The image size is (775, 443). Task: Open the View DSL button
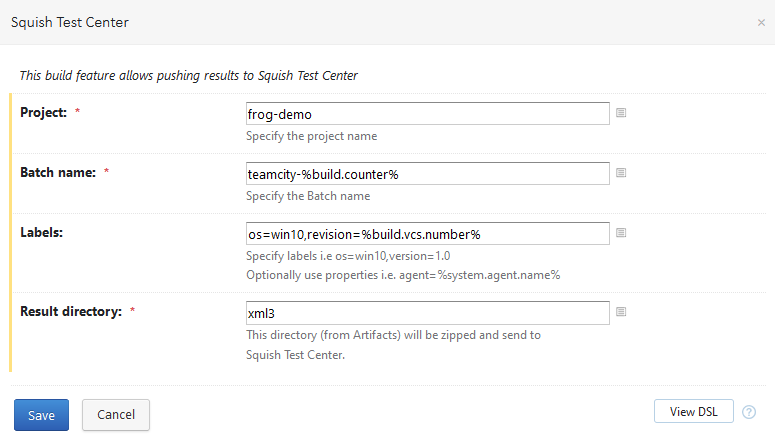(x=693, y=412)
